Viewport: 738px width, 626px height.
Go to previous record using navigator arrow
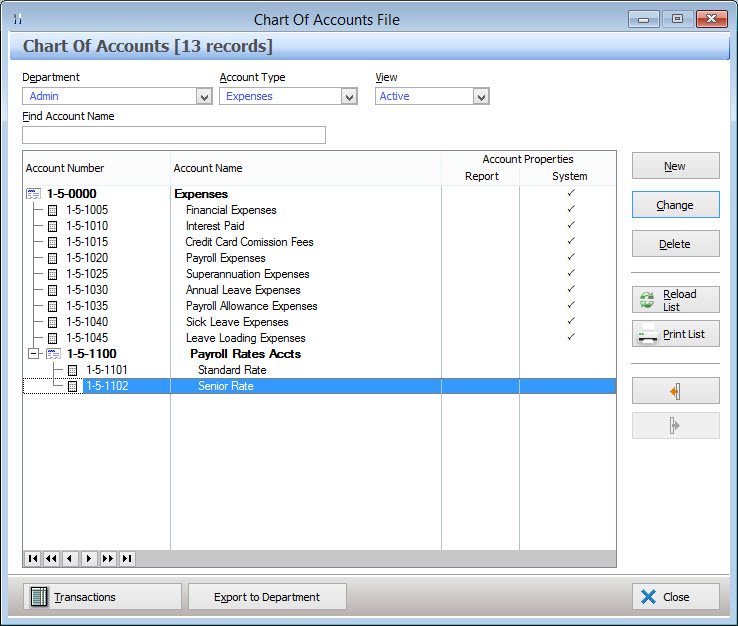pos(70,559)
